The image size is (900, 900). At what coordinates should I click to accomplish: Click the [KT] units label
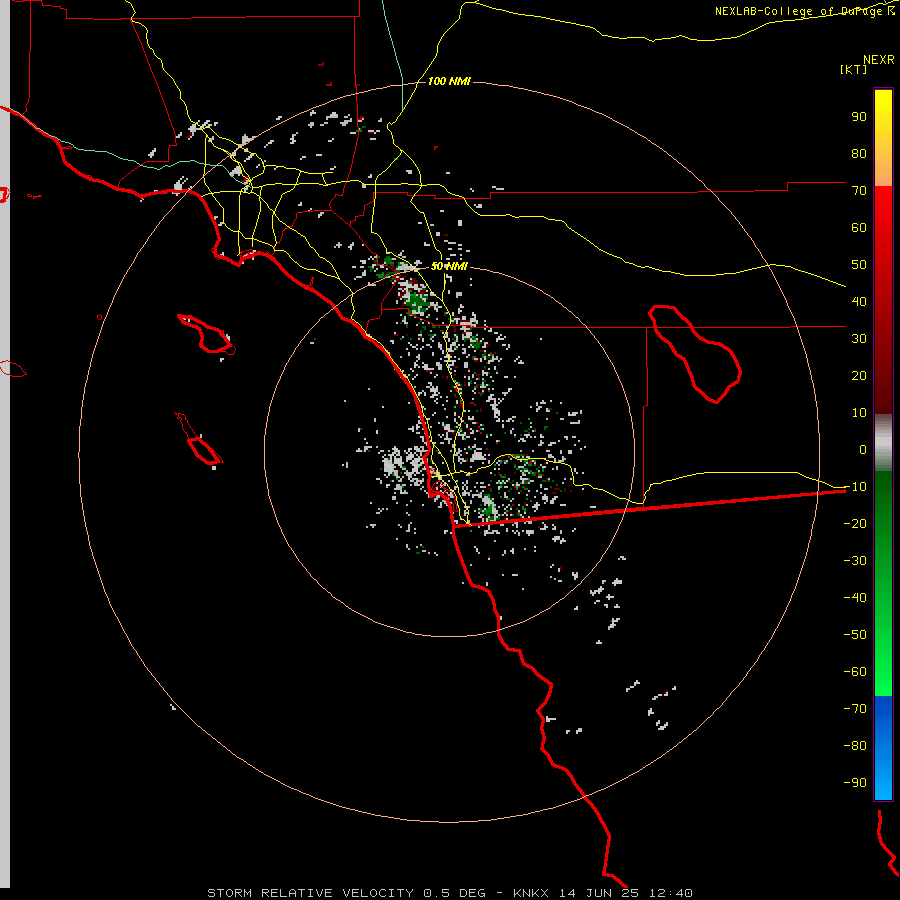854,69
